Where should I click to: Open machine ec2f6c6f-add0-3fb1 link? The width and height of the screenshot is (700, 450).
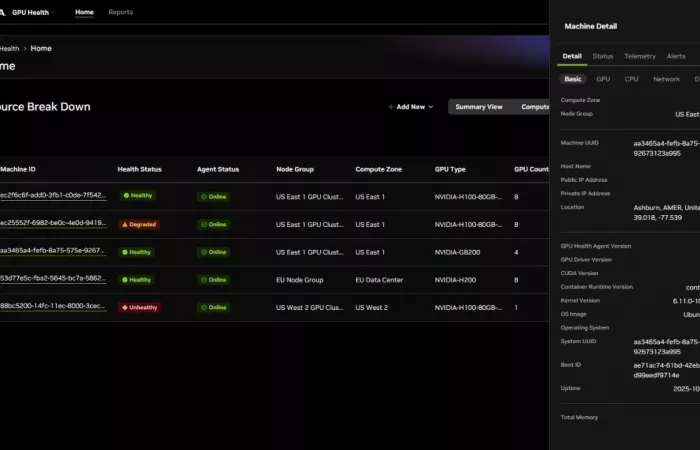pyautogui.click(x=53, y=195)
